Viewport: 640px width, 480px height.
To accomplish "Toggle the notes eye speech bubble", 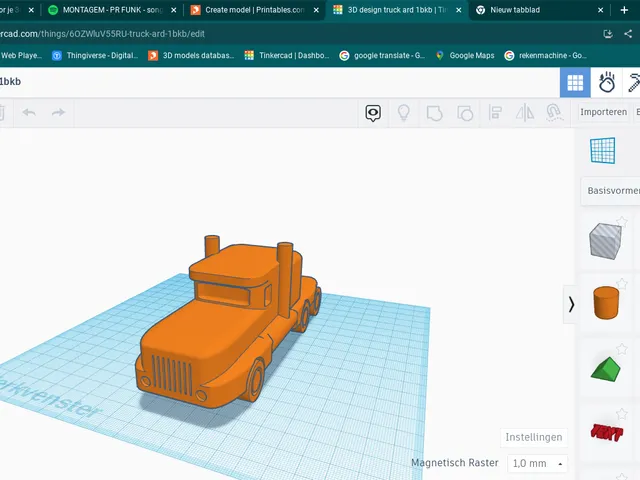I will (373, 113).
